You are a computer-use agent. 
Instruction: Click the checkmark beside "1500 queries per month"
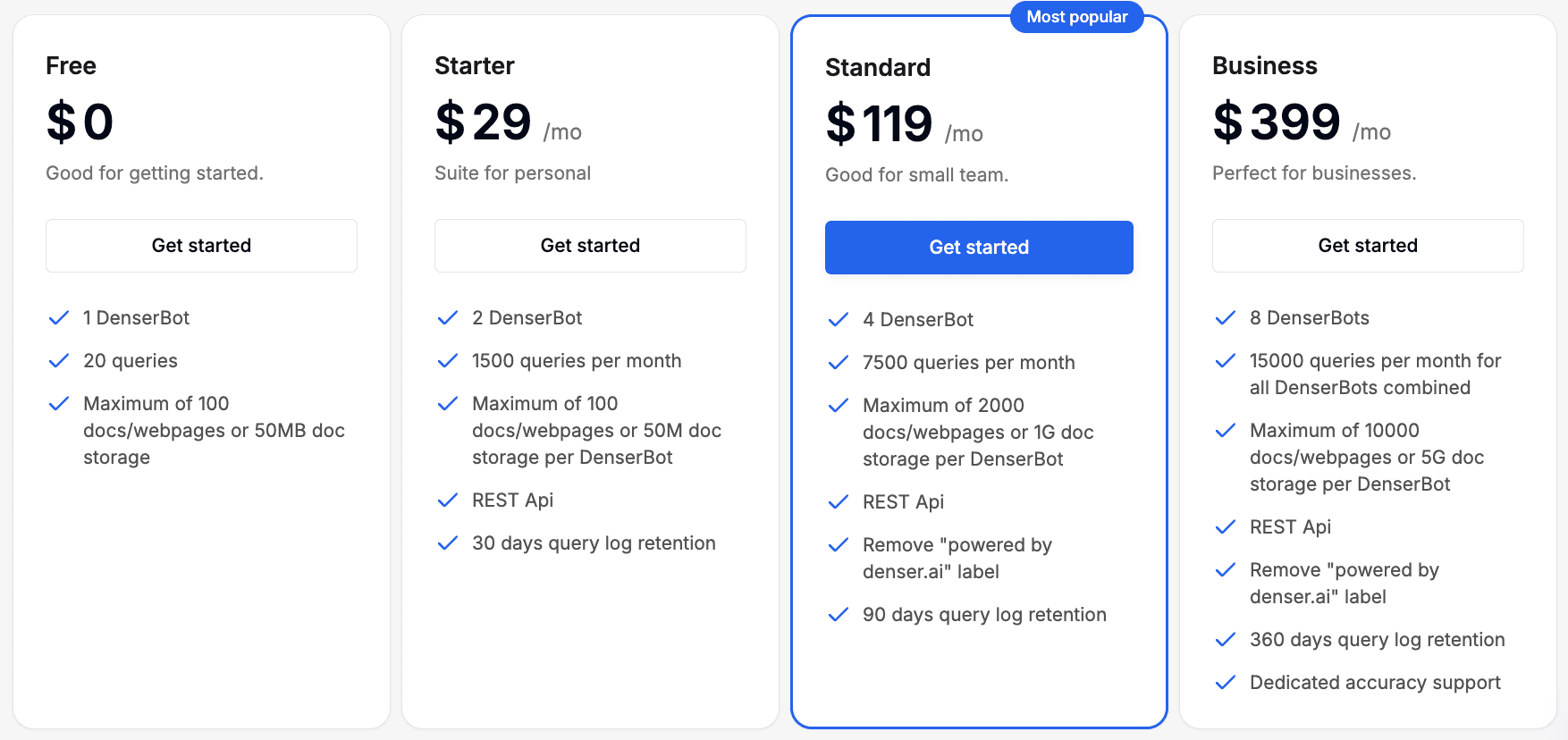tap(448, 361)
